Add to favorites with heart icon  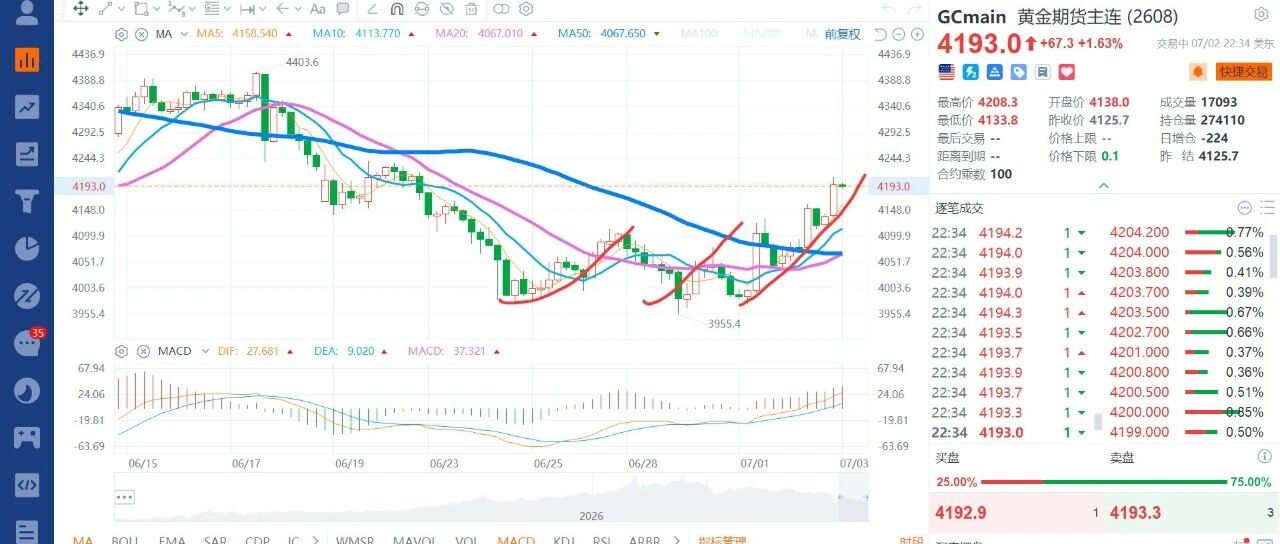click(x=1067, y=72)
